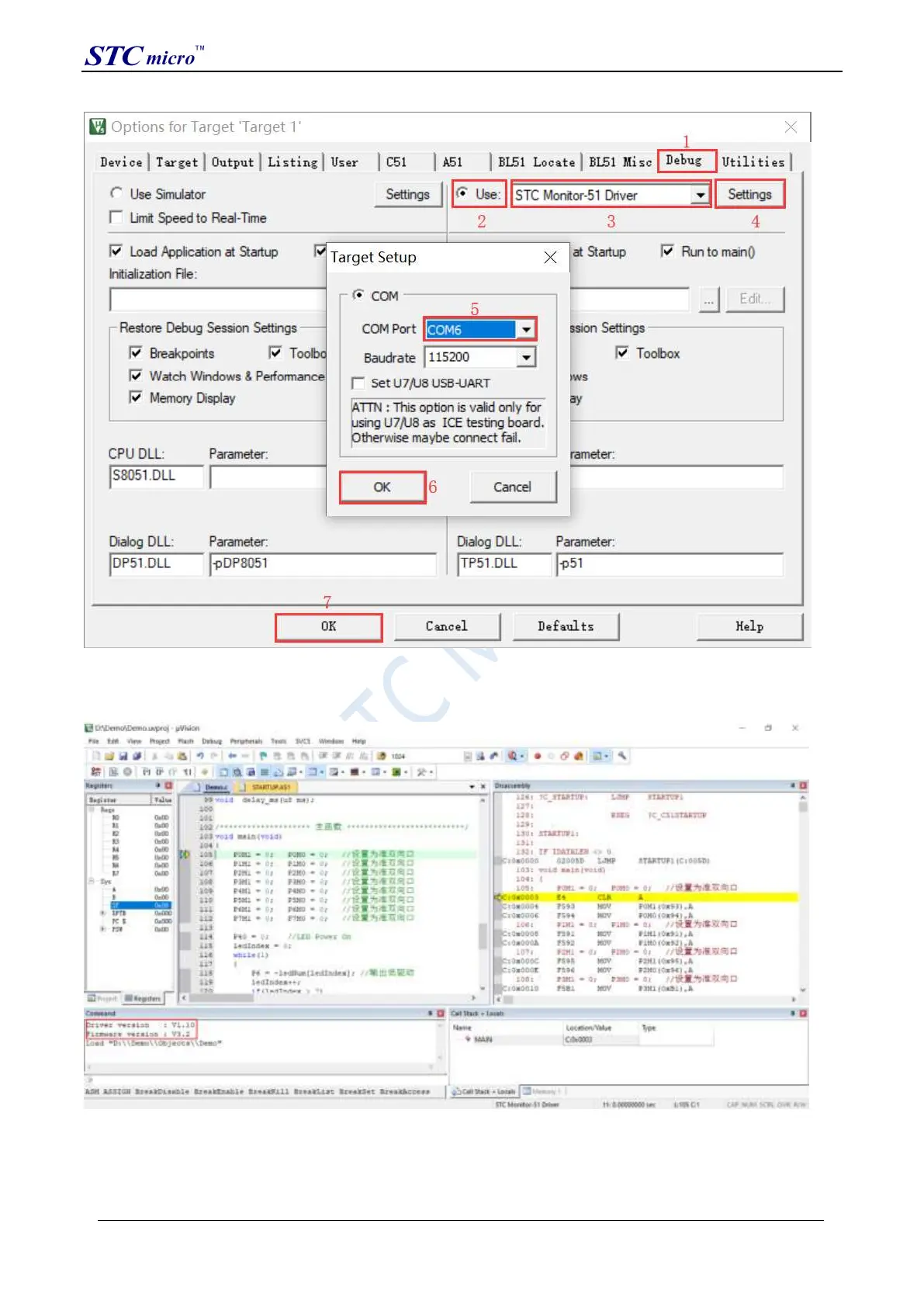Screen dimensions: 924x1307
Task: Open the Project menu in µVision
Action: pyautogui.click(x=159, y=741)
